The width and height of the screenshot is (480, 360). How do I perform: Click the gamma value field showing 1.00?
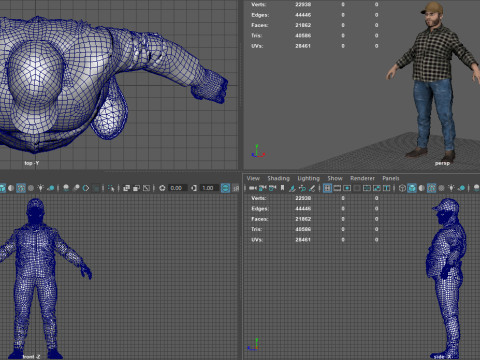coord(208,188)
